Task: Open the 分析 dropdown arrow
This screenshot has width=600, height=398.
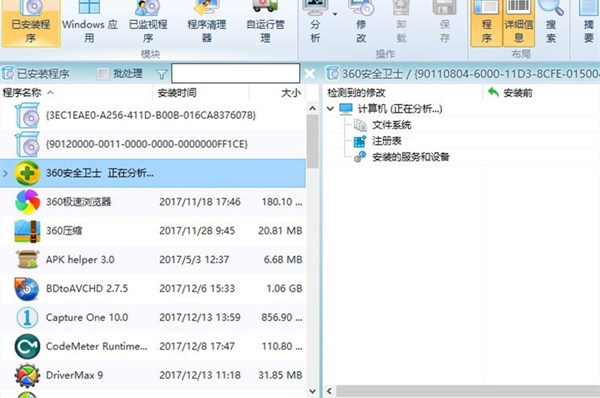Action: [335, 14]
